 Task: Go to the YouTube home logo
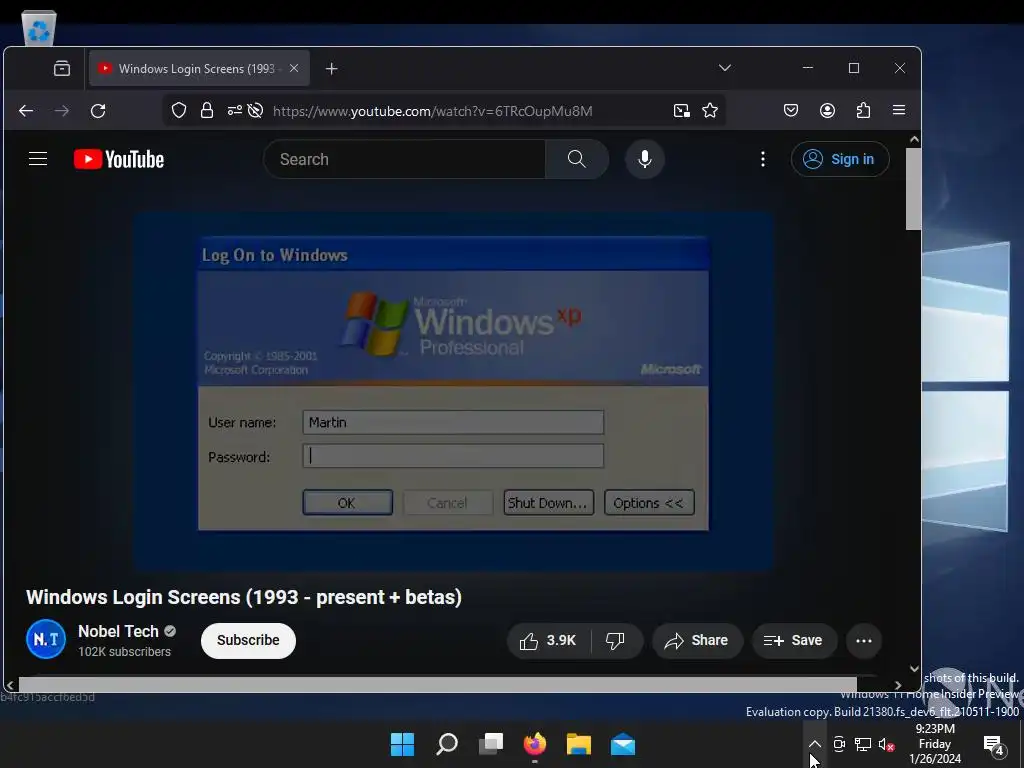[119, 159]
